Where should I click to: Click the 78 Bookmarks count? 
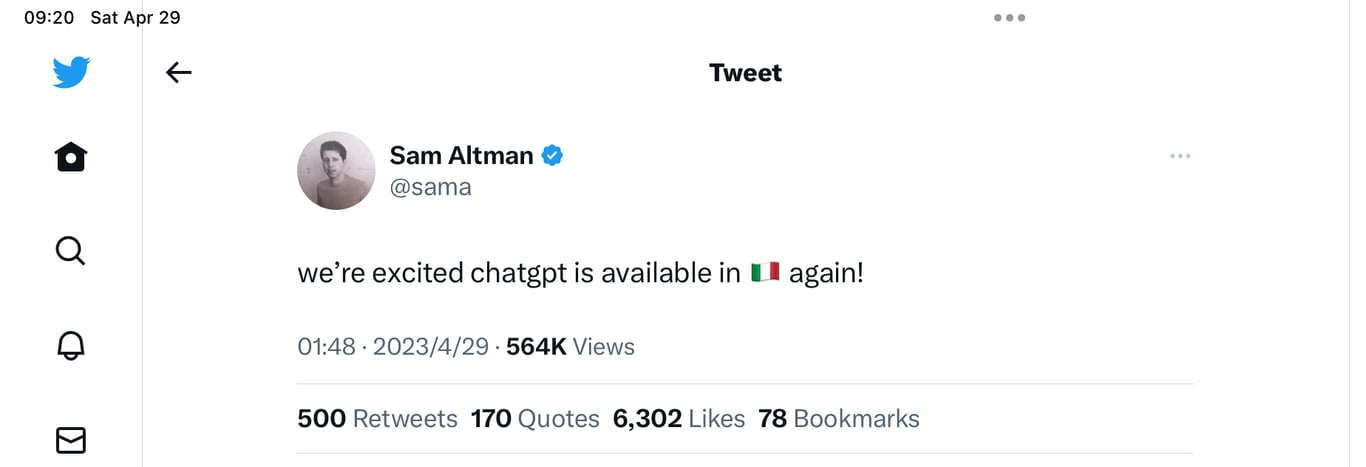click(838, 419)
